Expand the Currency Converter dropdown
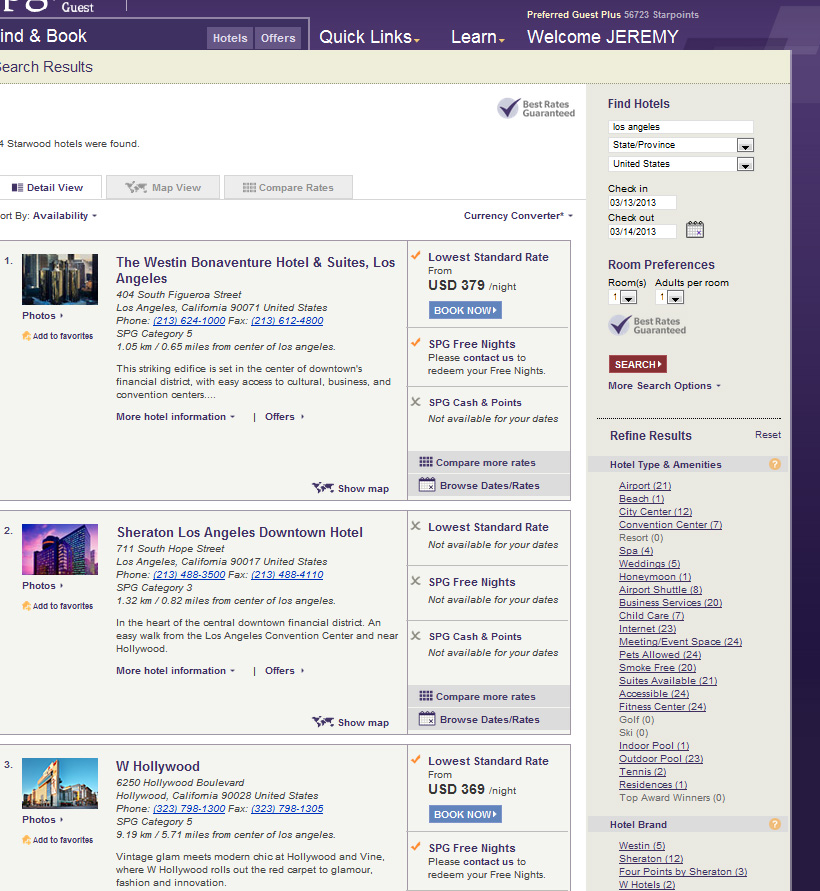Viewport: 820px width, 891px height. point(518,215)
